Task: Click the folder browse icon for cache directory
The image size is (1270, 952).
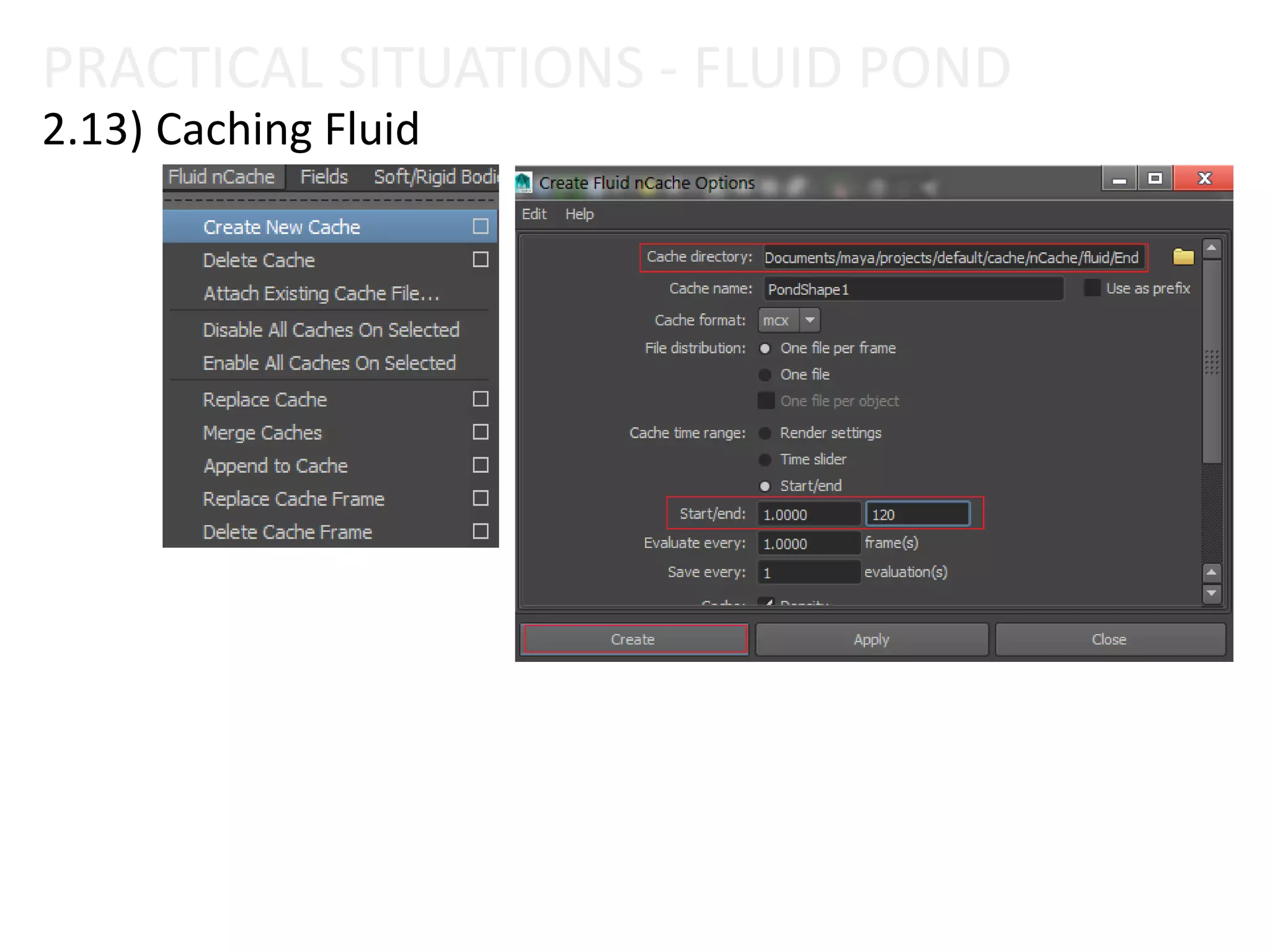Action: tap(1183, 257)
